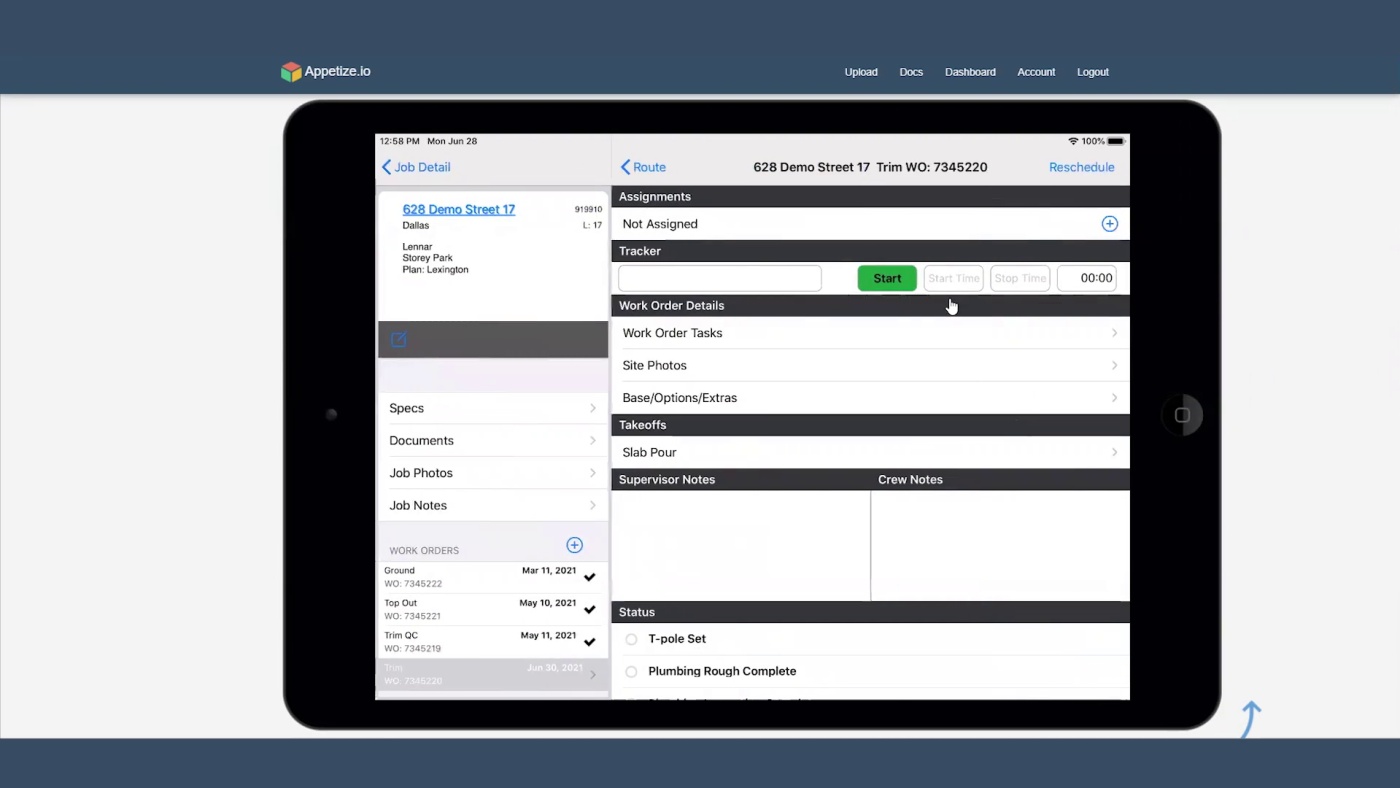The image size is (1400, 788).
Task: Tap the Wi-Fi icon in status bar
Action: (x=1073, y=141)
